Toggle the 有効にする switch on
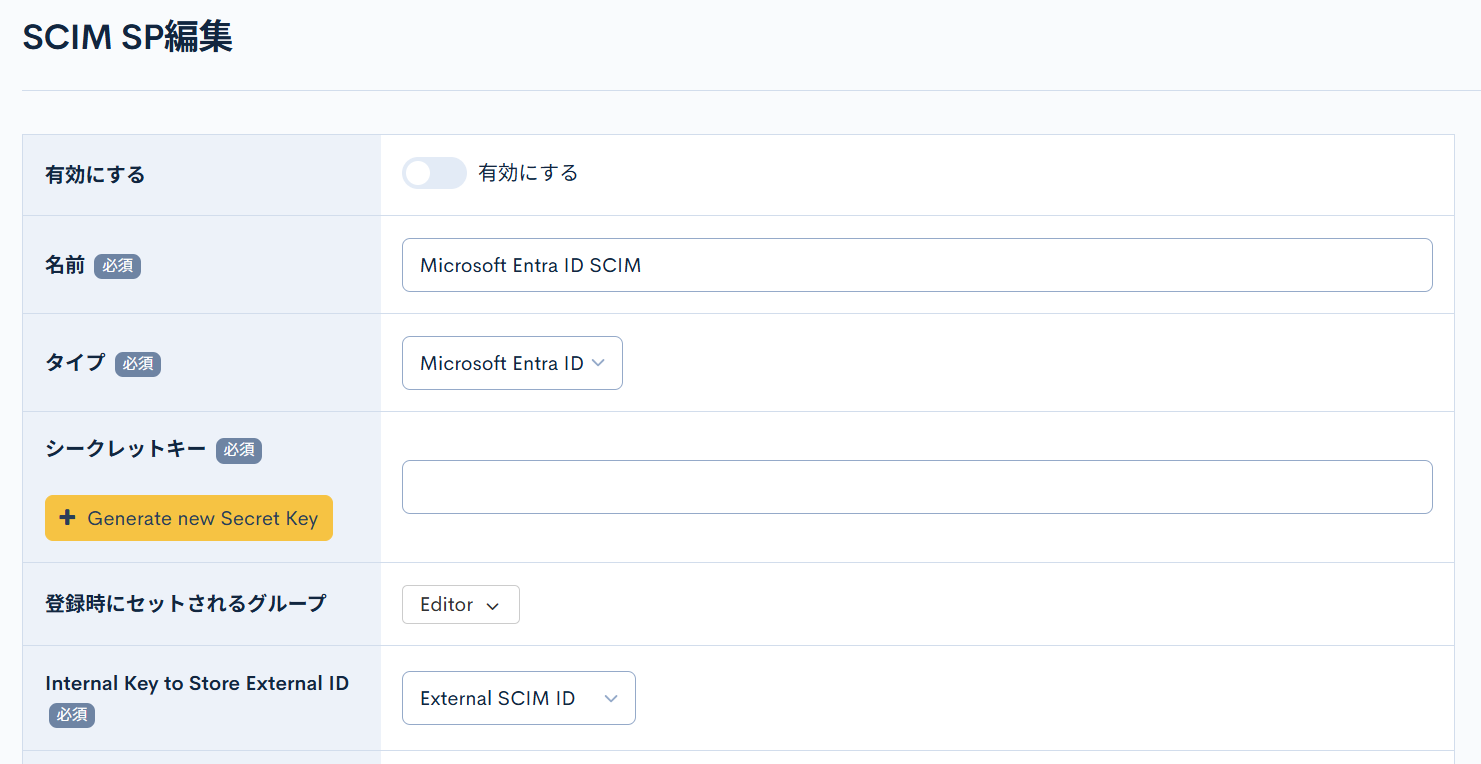 click(434, 173)
